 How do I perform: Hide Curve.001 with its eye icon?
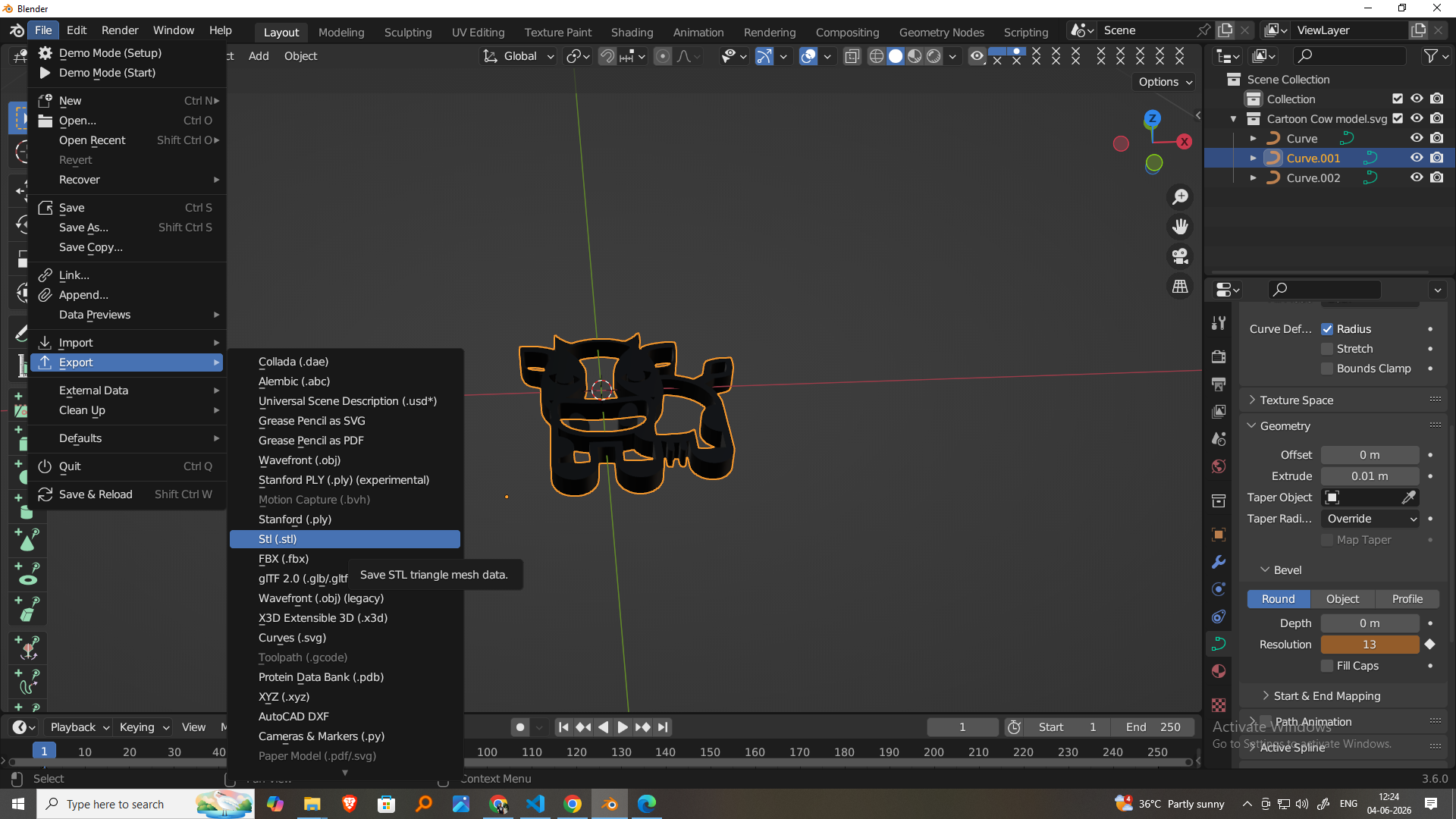click(1417, 158)
